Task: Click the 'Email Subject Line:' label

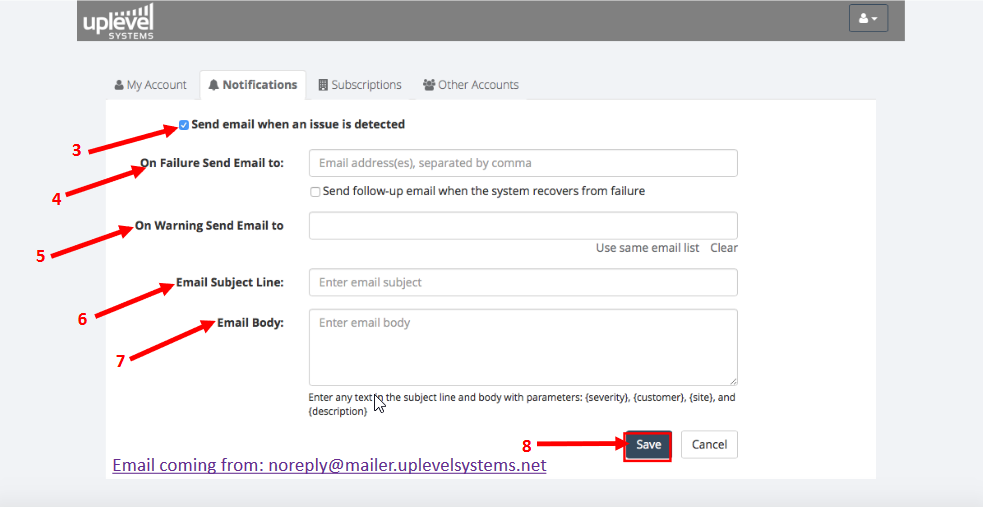Action: [x=230, y=283]
